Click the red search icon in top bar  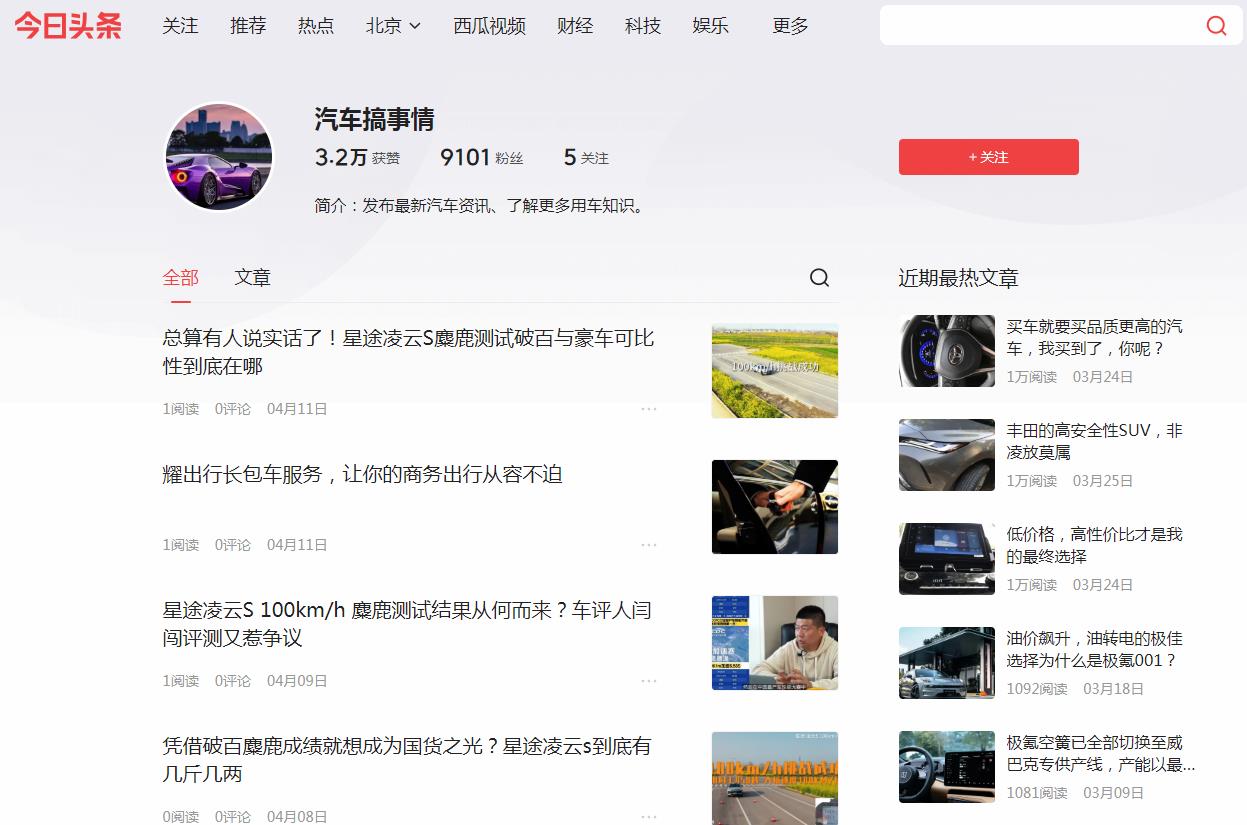point(1216,26)
